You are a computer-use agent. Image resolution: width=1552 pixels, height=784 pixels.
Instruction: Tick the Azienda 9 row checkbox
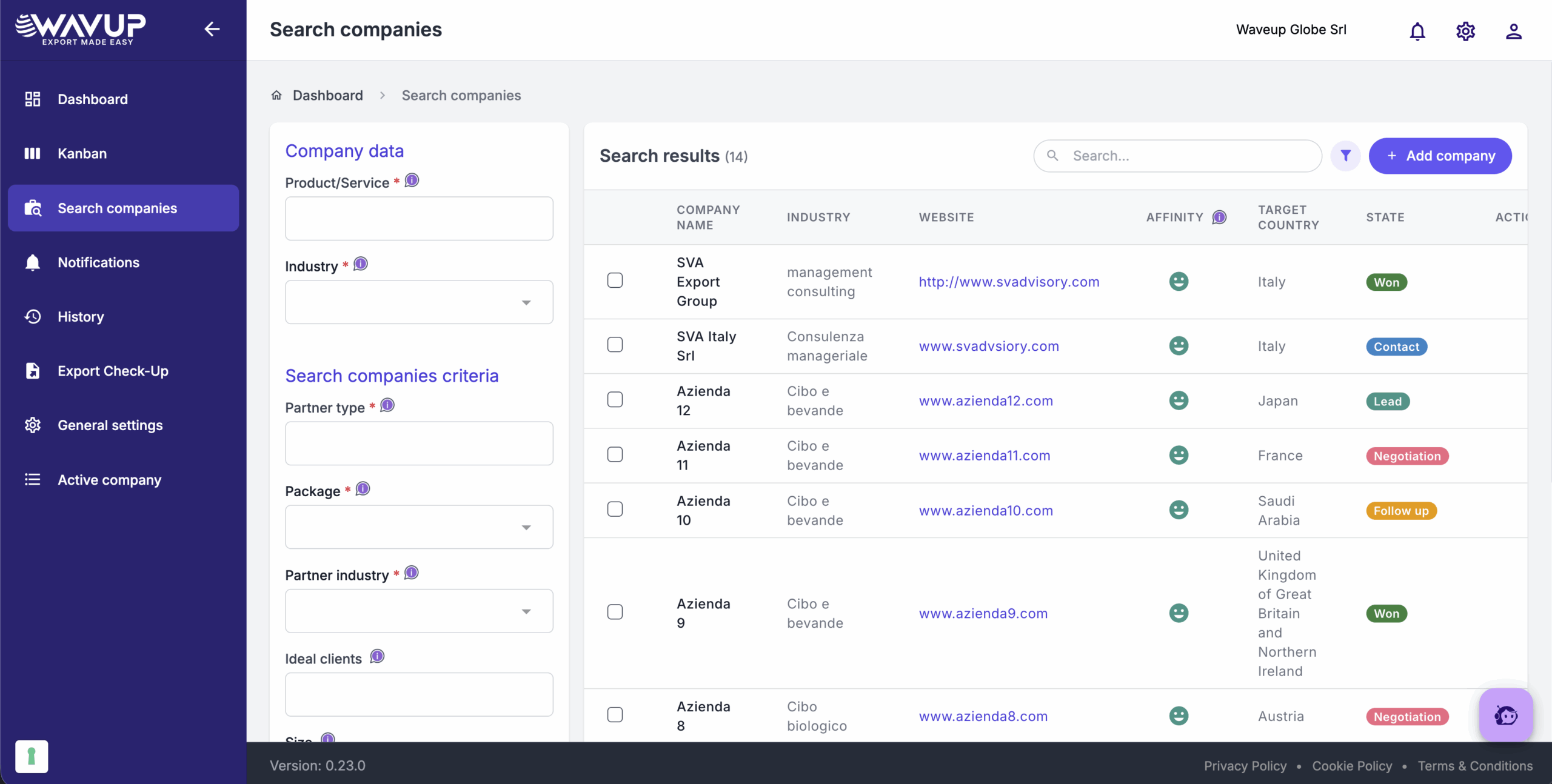(615, 612)
